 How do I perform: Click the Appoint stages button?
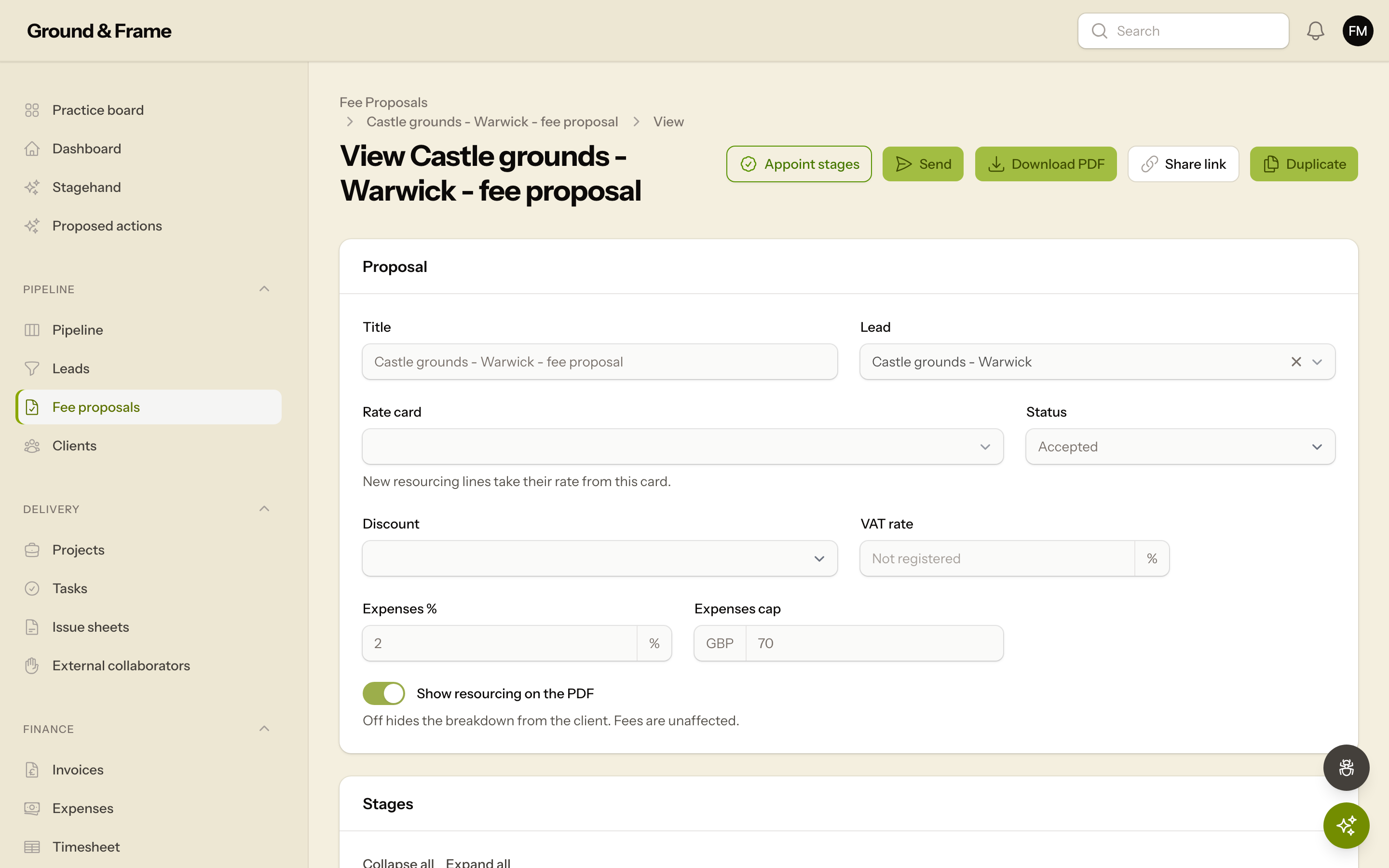(798, 164)
